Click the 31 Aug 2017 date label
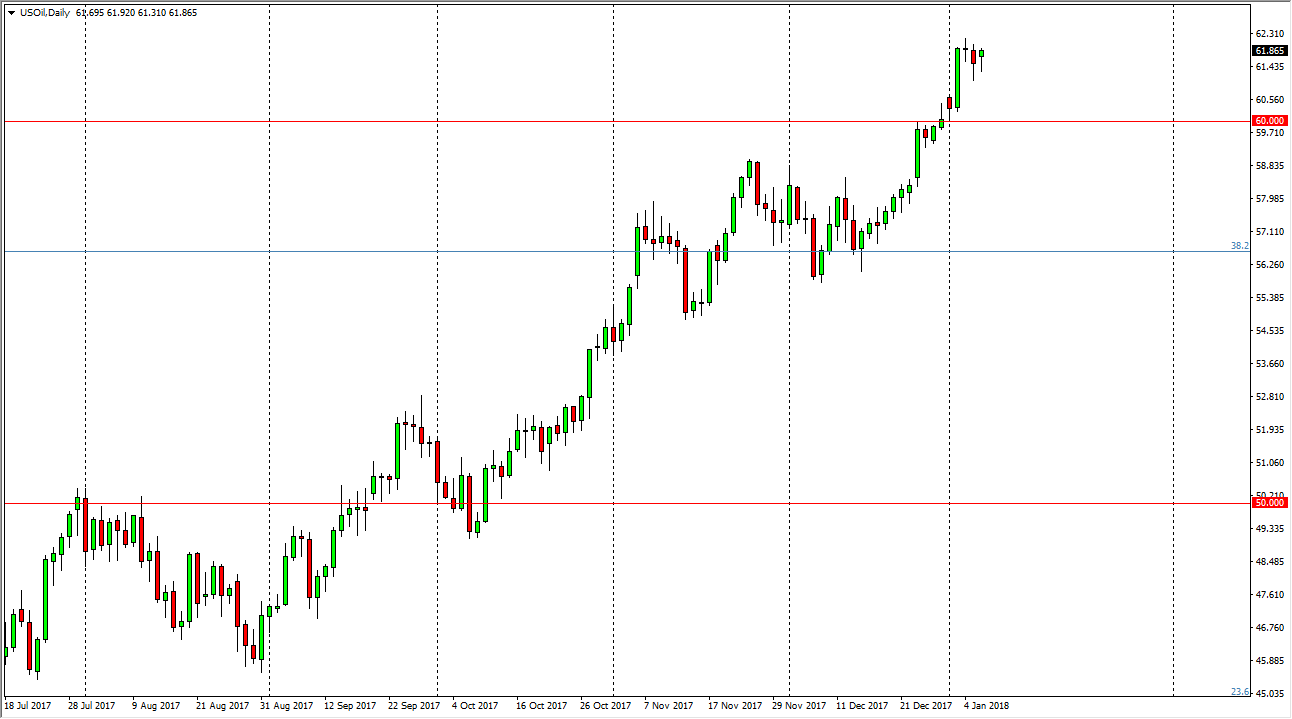The image size is (1292, 719). click(x=287, y=706)
